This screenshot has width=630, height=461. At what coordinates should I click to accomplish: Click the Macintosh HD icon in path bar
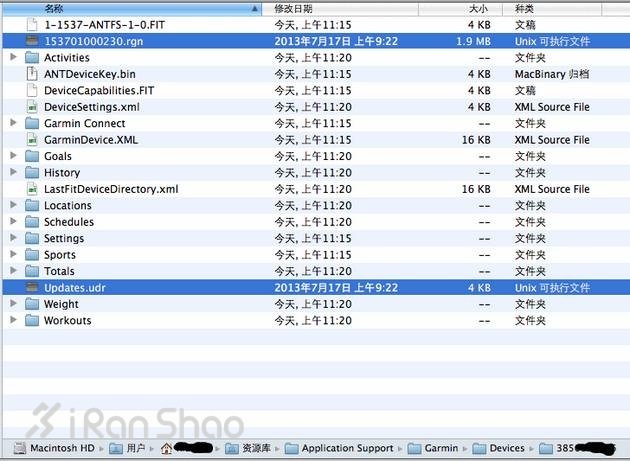(20, 449)
